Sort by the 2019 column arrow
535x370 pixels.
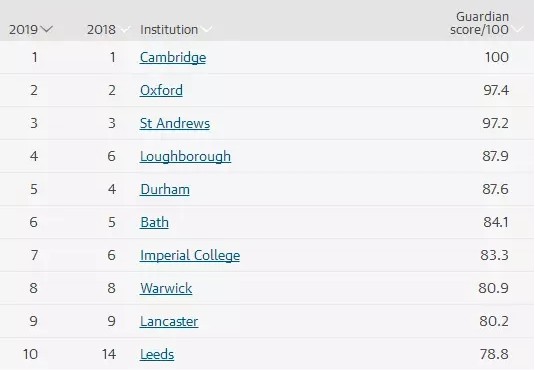(x=46, y=29)
